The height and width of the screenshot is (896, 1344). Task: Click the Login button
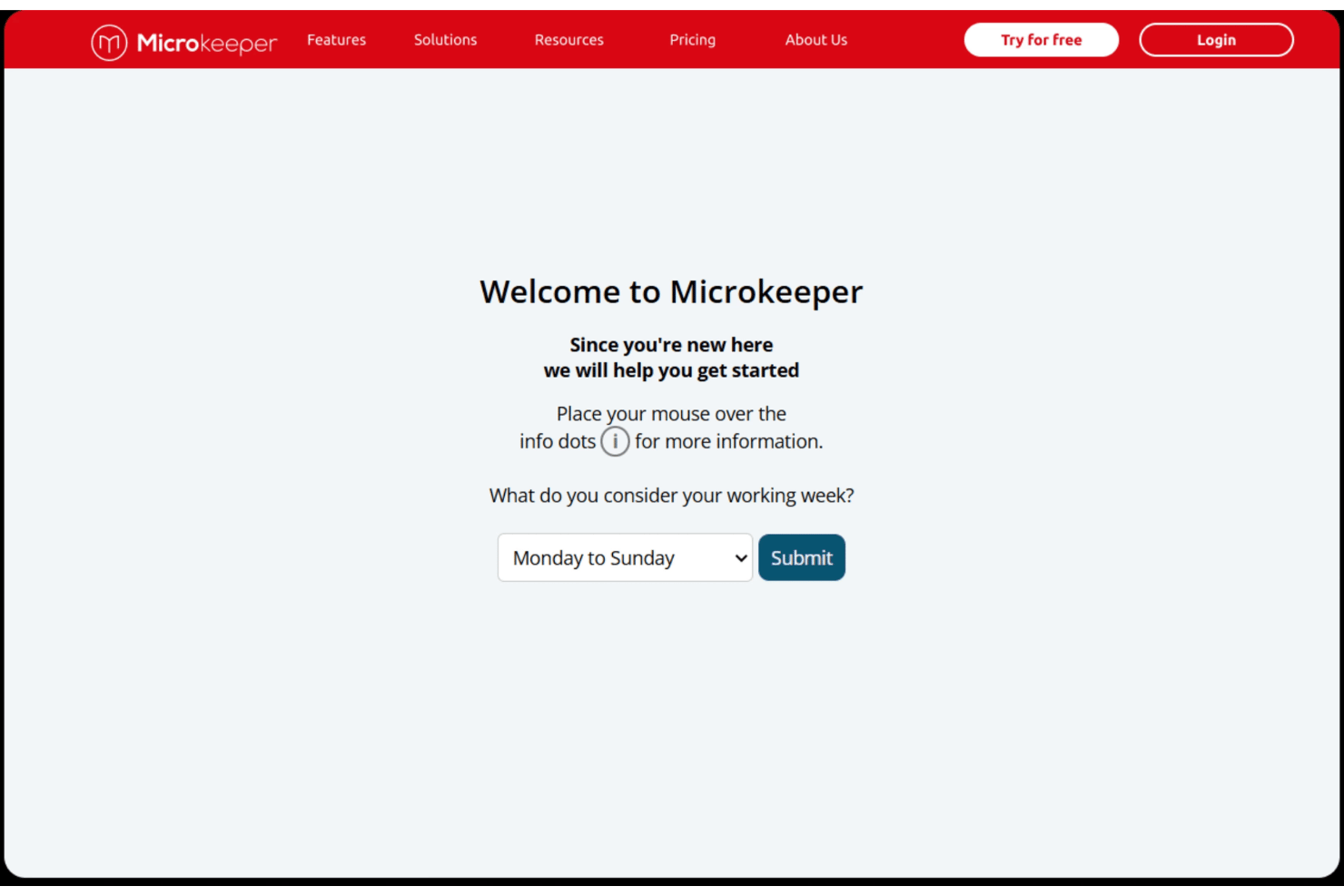coord(1216,40)
